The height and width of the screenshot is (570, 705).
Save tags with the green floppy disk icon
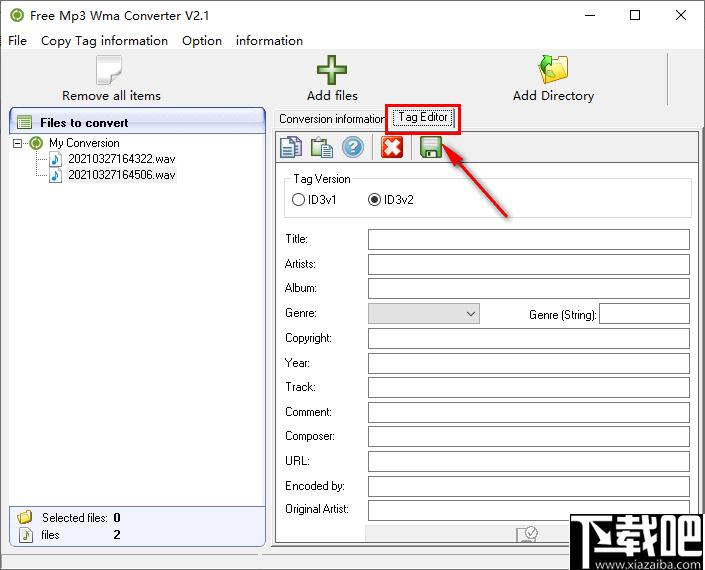[x=431, y=148]
